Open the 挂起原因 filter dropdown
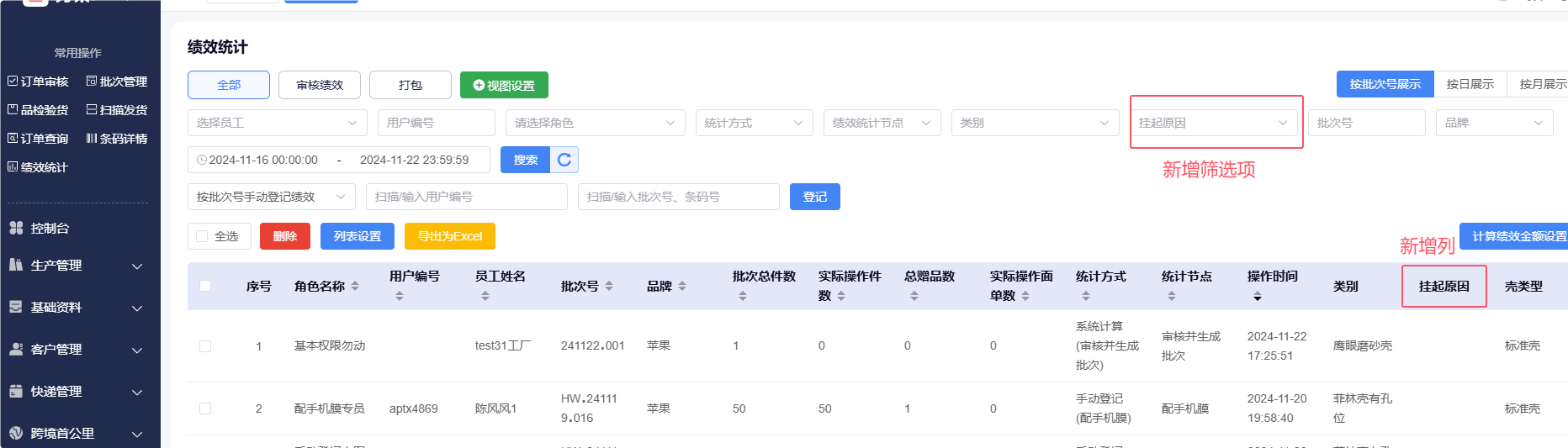Image resolution: width=1568 pixels, height=448 pixels. click(x=1214, y=123)
